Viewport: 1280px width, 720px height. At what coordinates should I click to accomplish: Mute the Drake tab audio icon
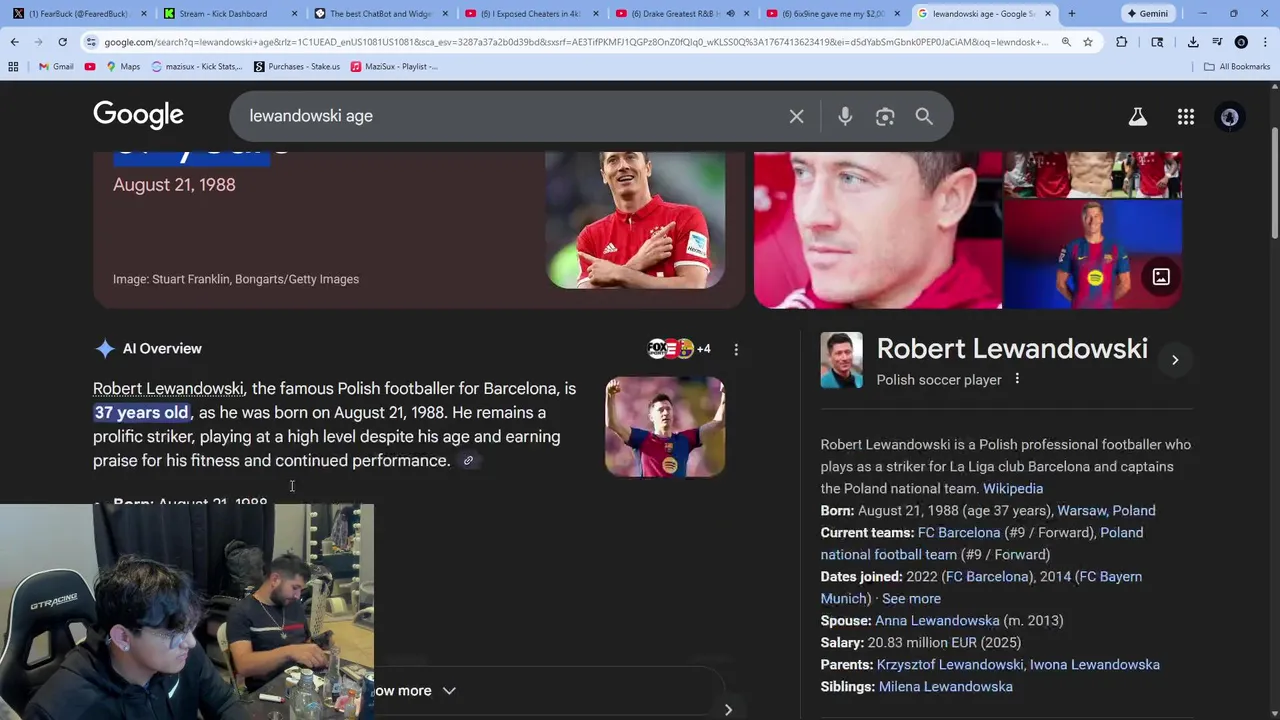coord(730,13)
